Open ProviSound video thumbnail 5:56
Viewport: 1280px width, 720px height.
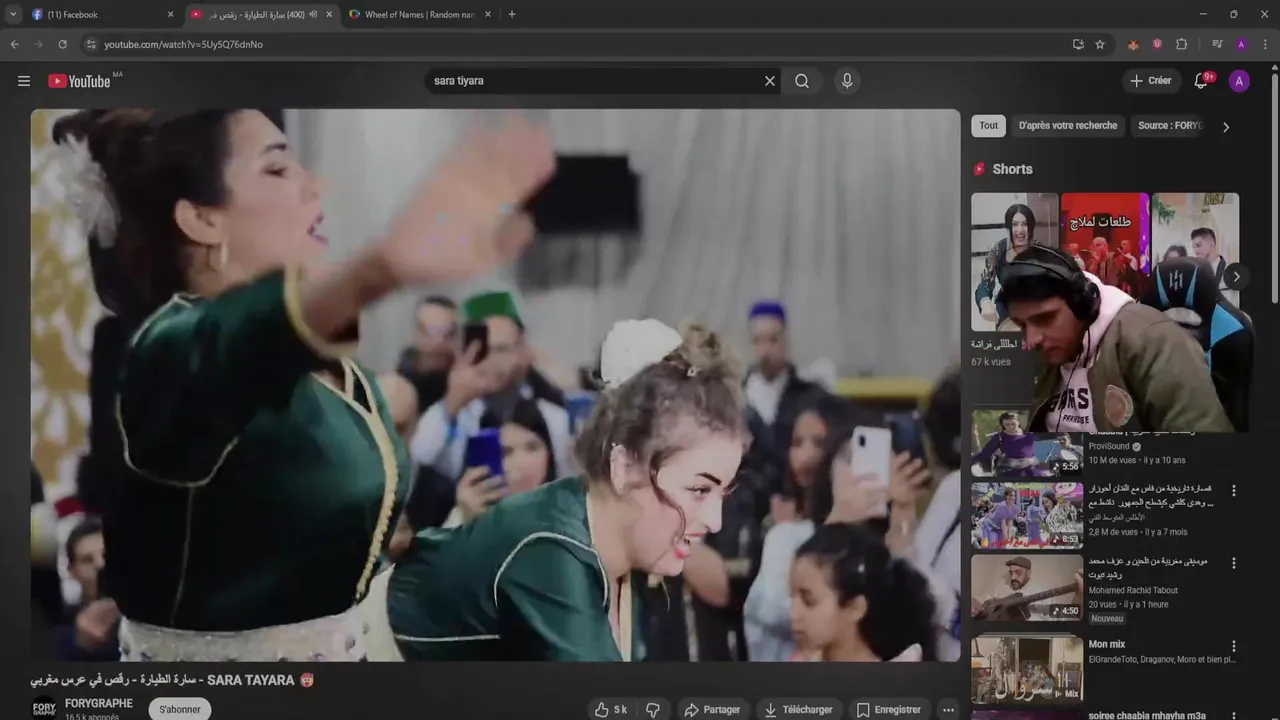tap(1027, 443)
